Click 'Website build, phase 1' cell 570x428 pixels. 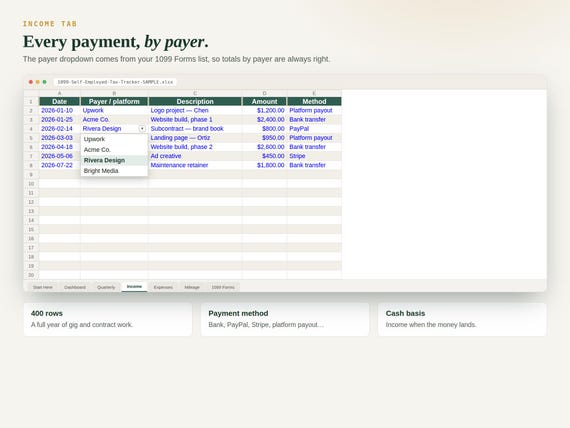(195, 119)
